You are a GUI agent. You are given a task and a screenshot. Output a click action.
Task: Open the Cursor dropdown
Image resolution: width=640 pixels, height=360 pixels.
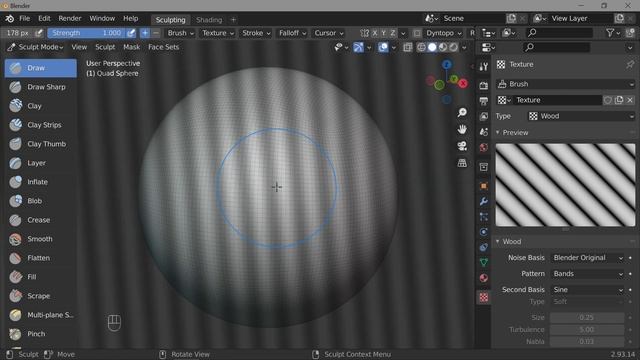tap(329, 33)
